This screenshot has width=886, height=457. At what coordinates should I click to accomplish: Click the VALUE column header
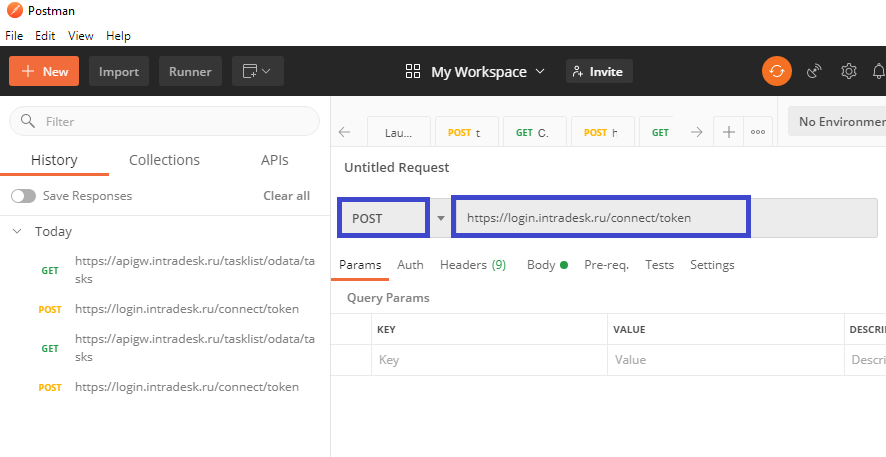point(629,329)
